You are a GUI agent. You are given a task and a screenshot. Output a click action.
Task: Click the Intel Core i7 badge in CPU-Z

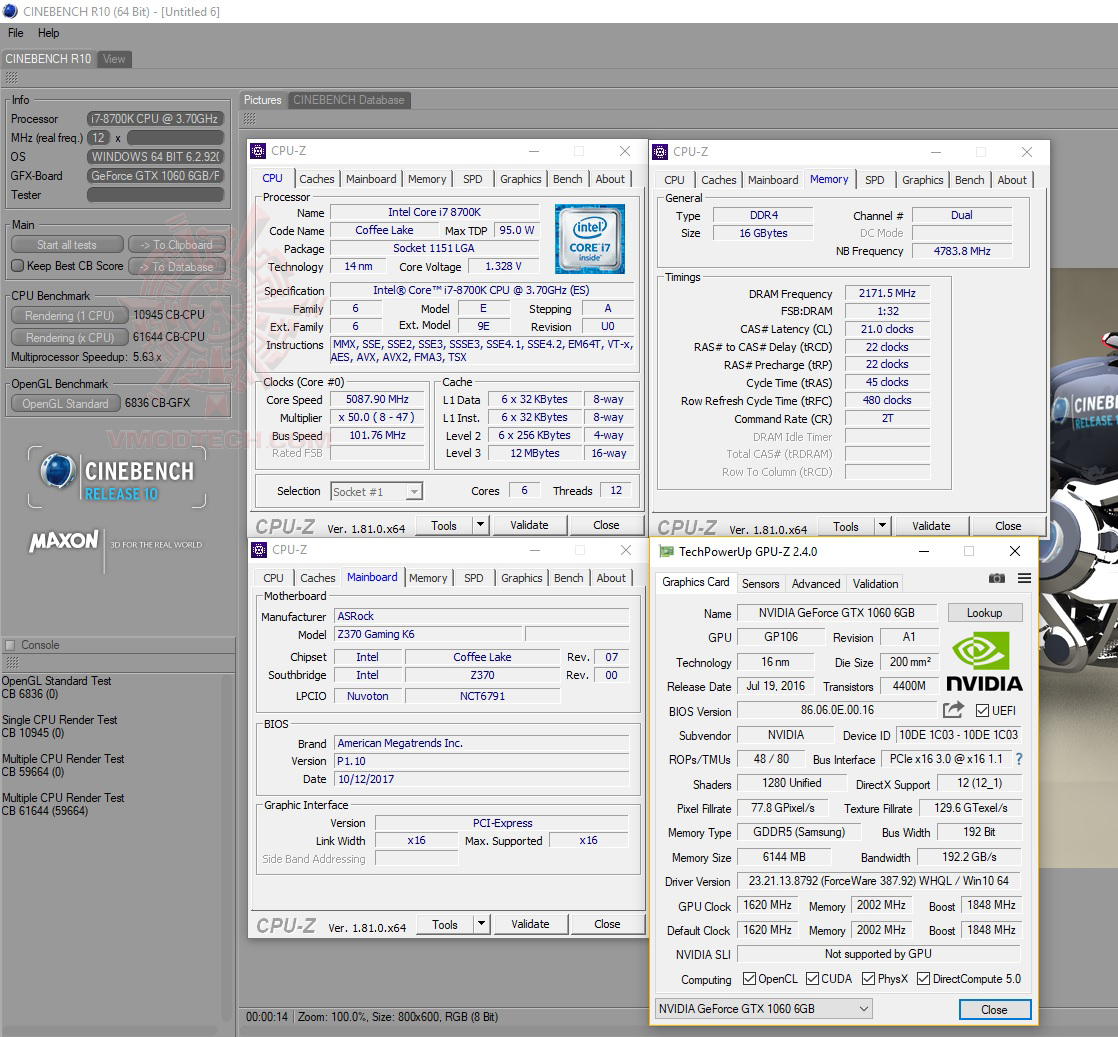point(589,238)
